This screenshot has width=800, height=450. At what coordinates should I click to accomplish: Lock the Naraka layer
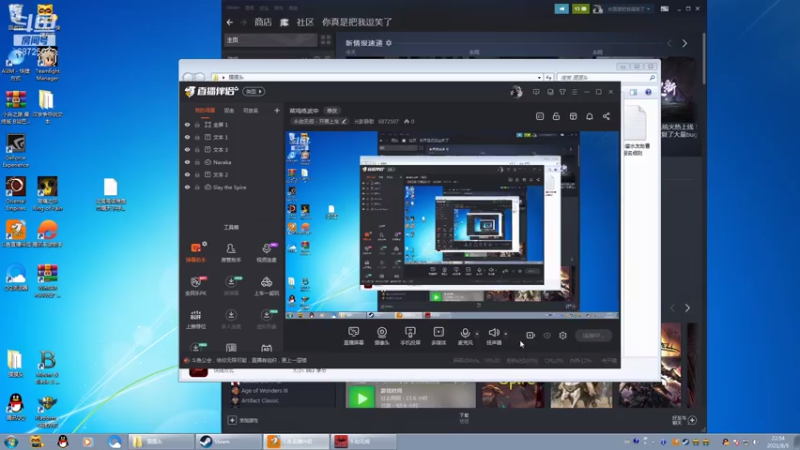(197, 162)
